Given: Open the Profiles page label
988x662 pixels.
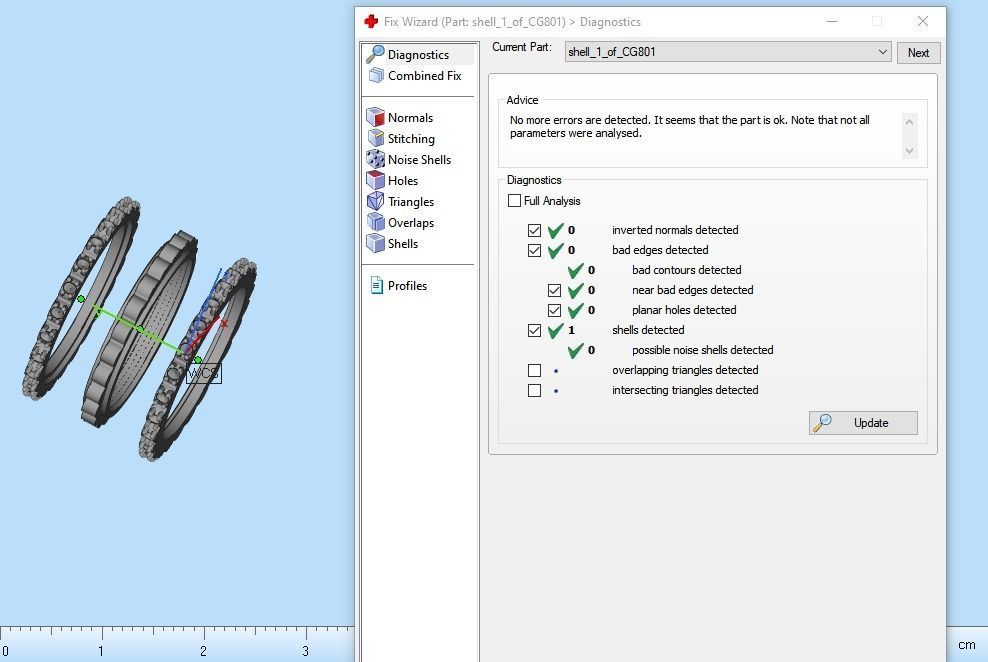Looking at the screenshot, I should coord(408,285).
